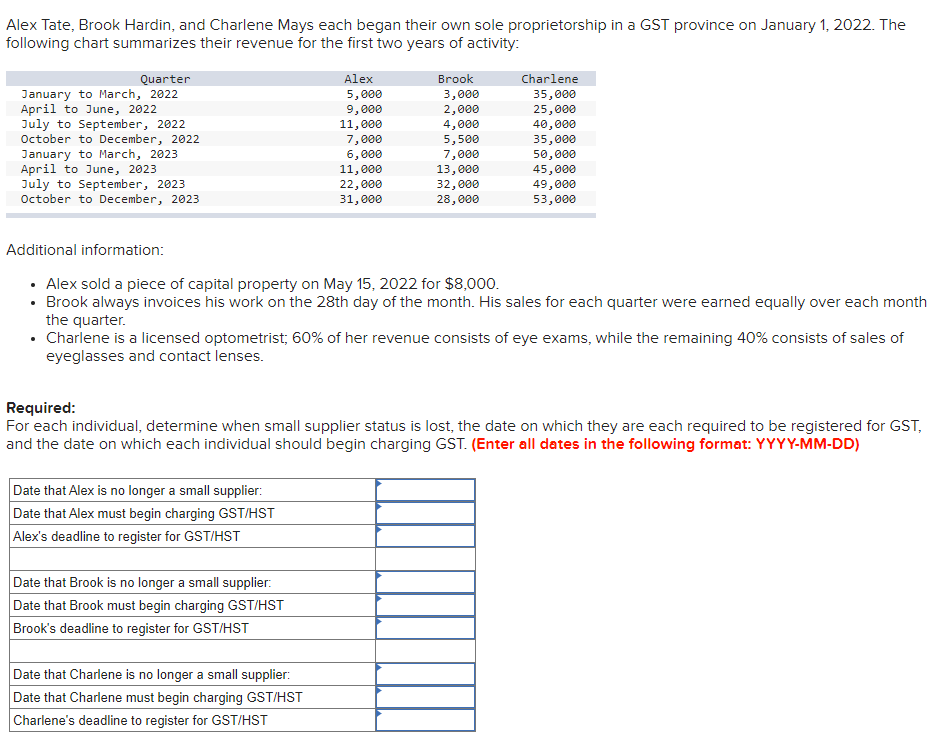Click the 'Additional information:' heading
The image size is (929, 753).
[x=85, y=250]
